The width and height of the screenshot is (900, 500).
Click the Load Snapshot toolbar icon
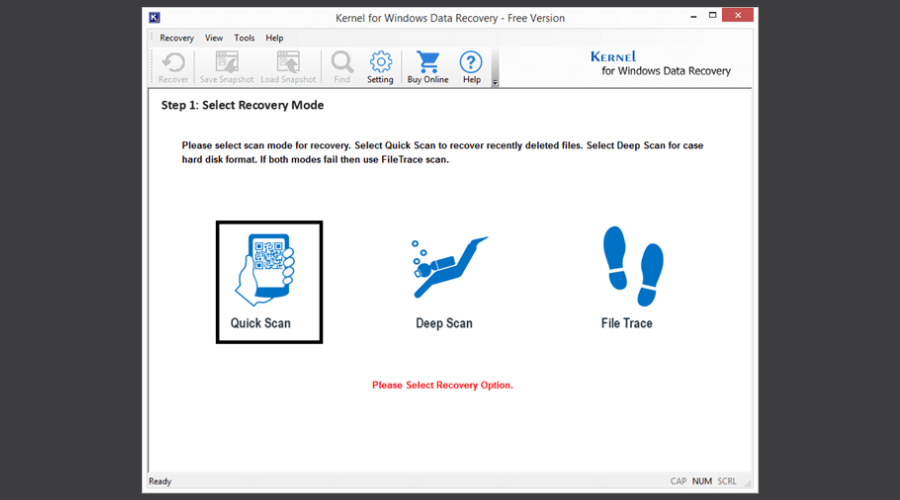point(288,62)
